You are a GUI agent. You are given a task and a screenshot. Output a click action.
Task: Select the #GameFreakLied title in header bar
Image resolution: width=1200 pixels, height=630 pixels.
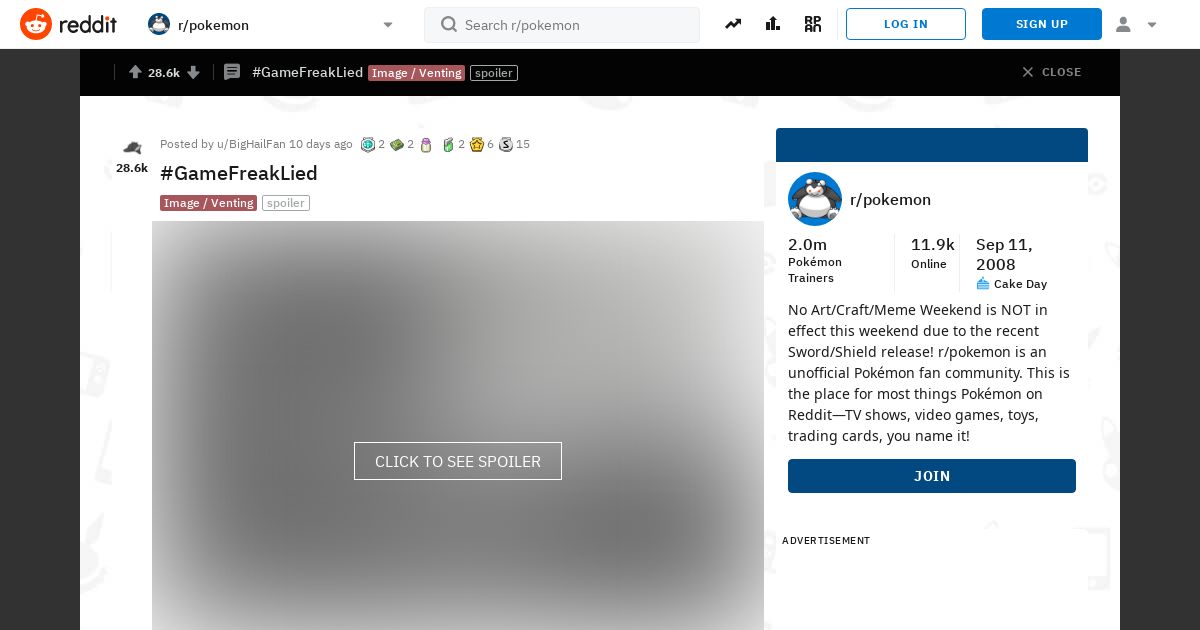click(x=307, y=72)
